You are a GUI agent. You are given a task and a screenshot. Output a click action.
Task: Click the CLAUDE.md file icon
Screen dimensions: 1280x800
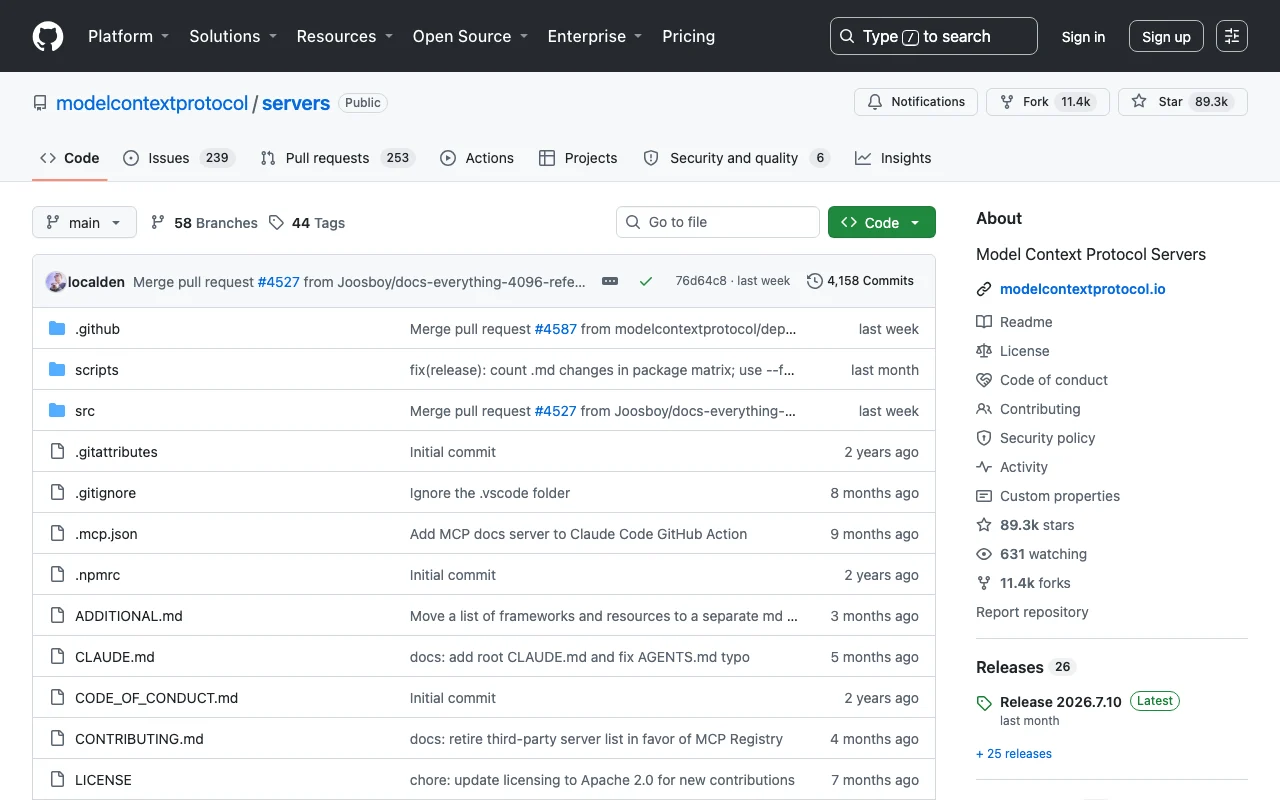pyautogui.click(x=57, y=657)
